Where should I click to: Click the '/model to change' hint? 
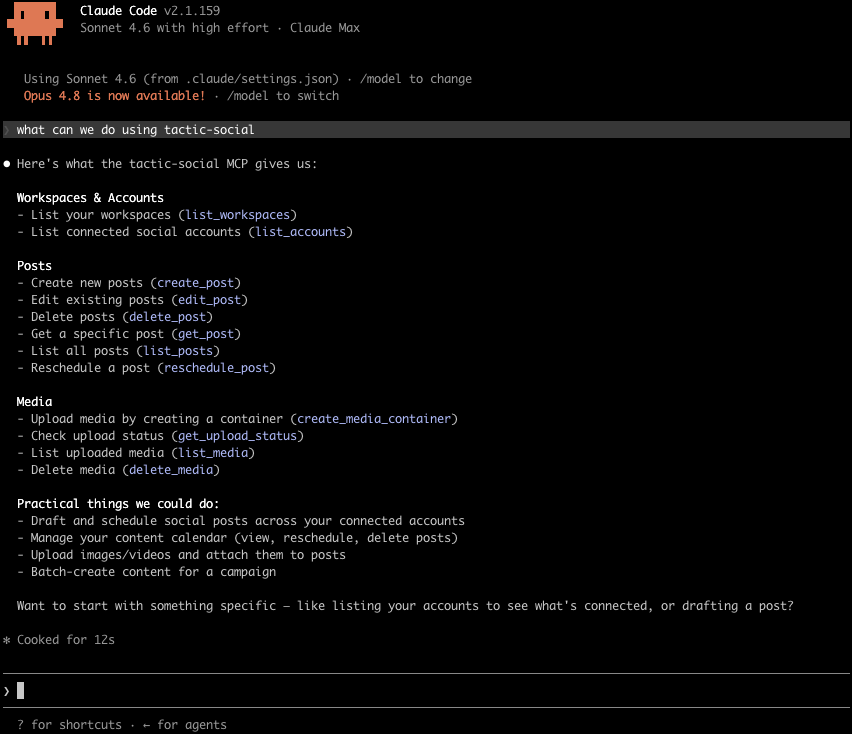click(416, 79)
